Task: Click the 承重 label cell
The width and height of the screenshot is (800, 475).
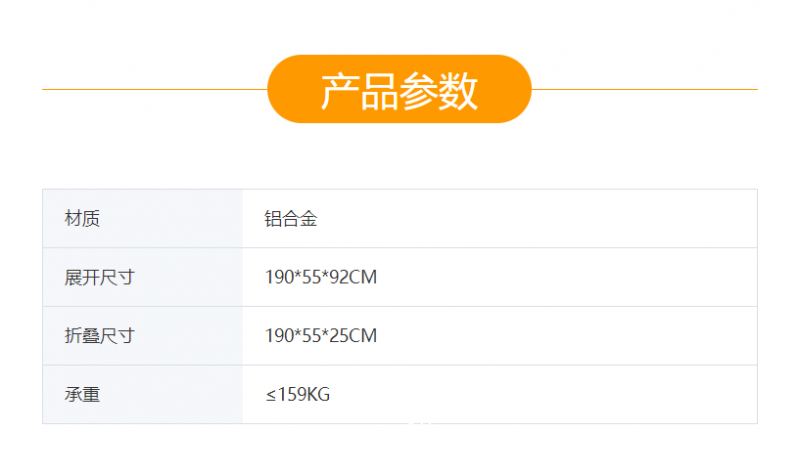Action: (x=82, y=395)
